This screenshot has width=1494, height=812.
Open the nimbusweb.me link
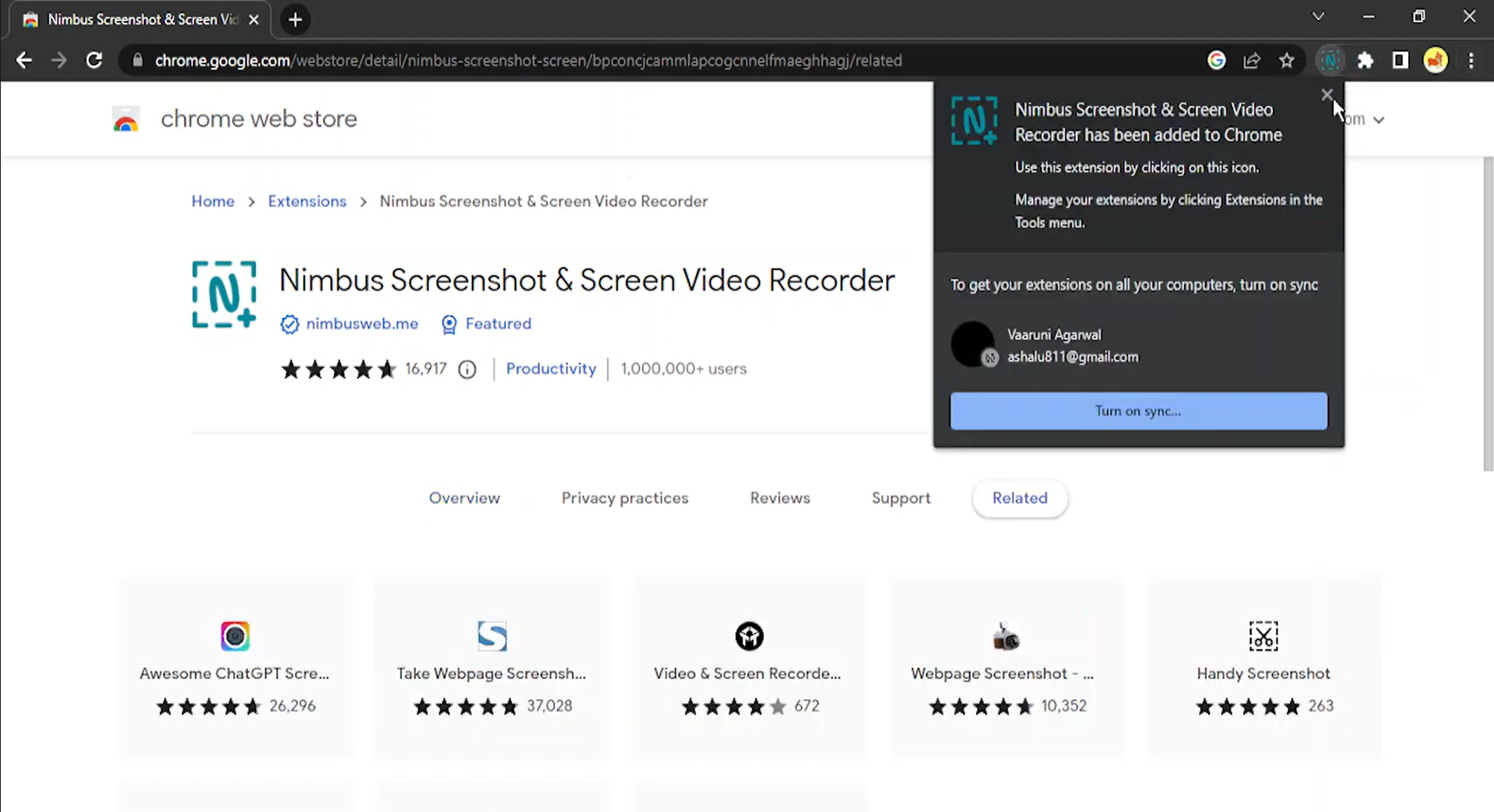click(361, 324)
